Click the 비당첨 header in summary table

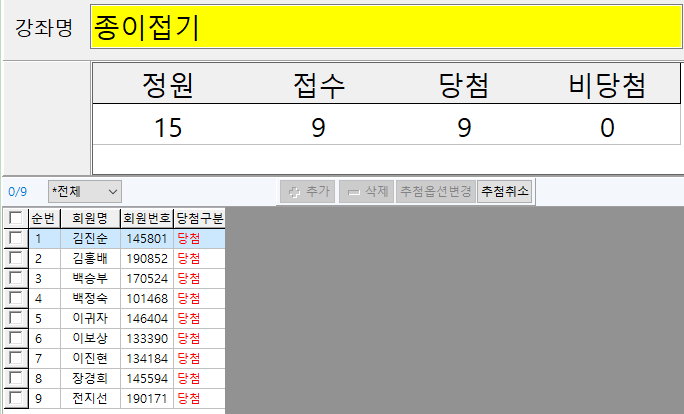click(x=607, y=84)
